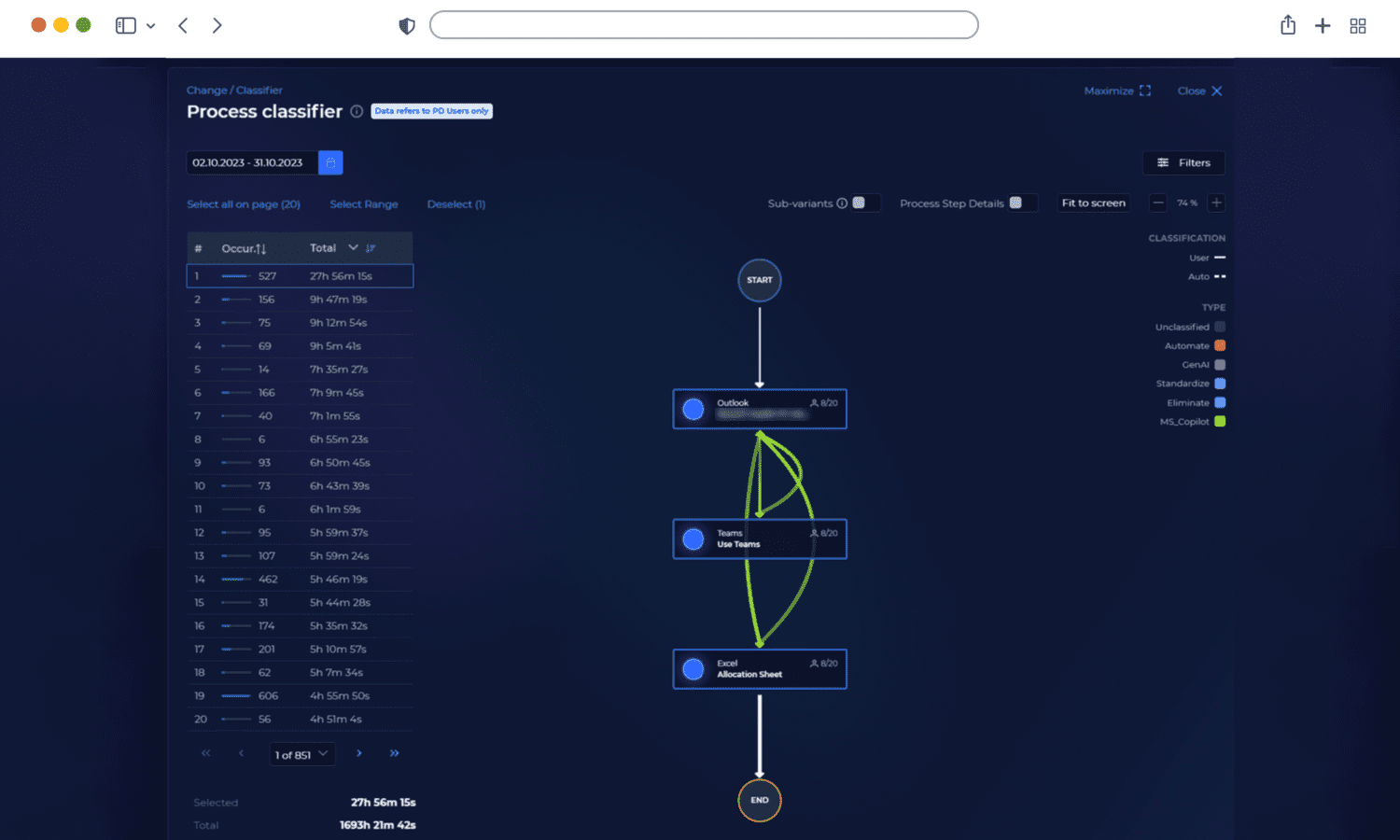The width and height of the screenshot is (1400, 840).
Task: Toggle sort on the Occur. column
Action: point(260,249)
